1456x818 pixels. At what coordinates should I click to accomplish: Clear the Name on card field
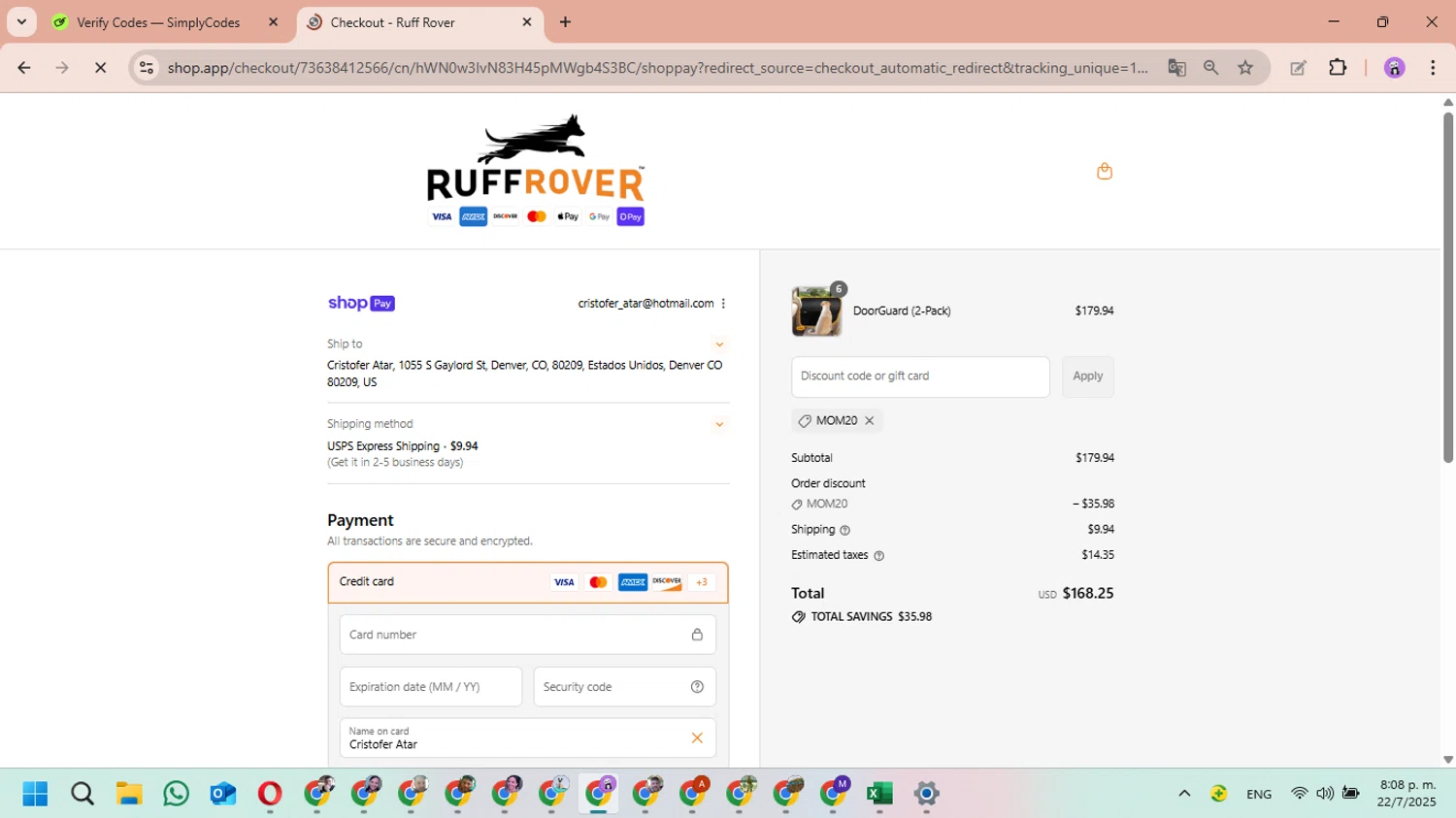coord(697,738)
